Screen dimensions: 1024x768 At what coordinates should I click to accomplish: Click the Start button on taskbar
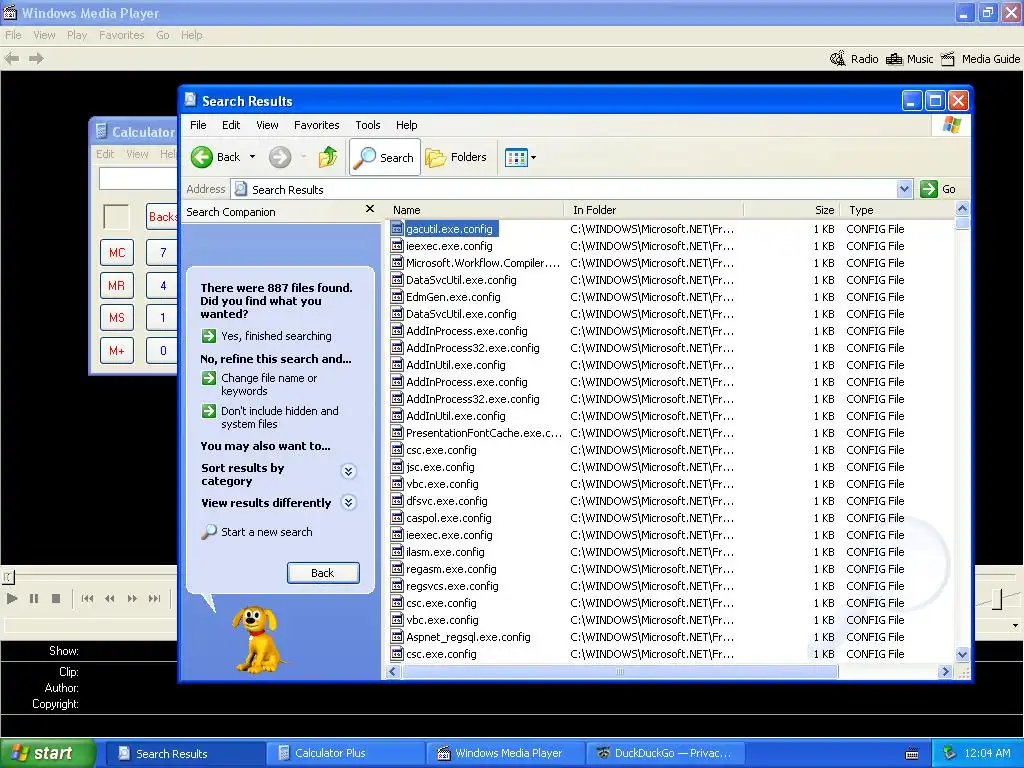click(48, 753)
